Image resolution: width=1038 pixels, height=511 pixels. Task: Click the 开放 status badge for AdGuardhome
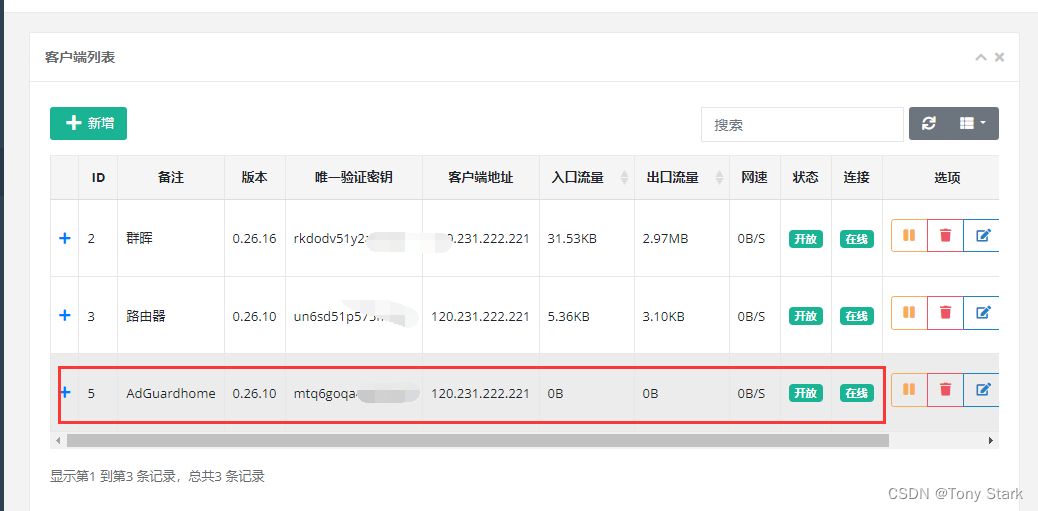click(x=806, y=393)
